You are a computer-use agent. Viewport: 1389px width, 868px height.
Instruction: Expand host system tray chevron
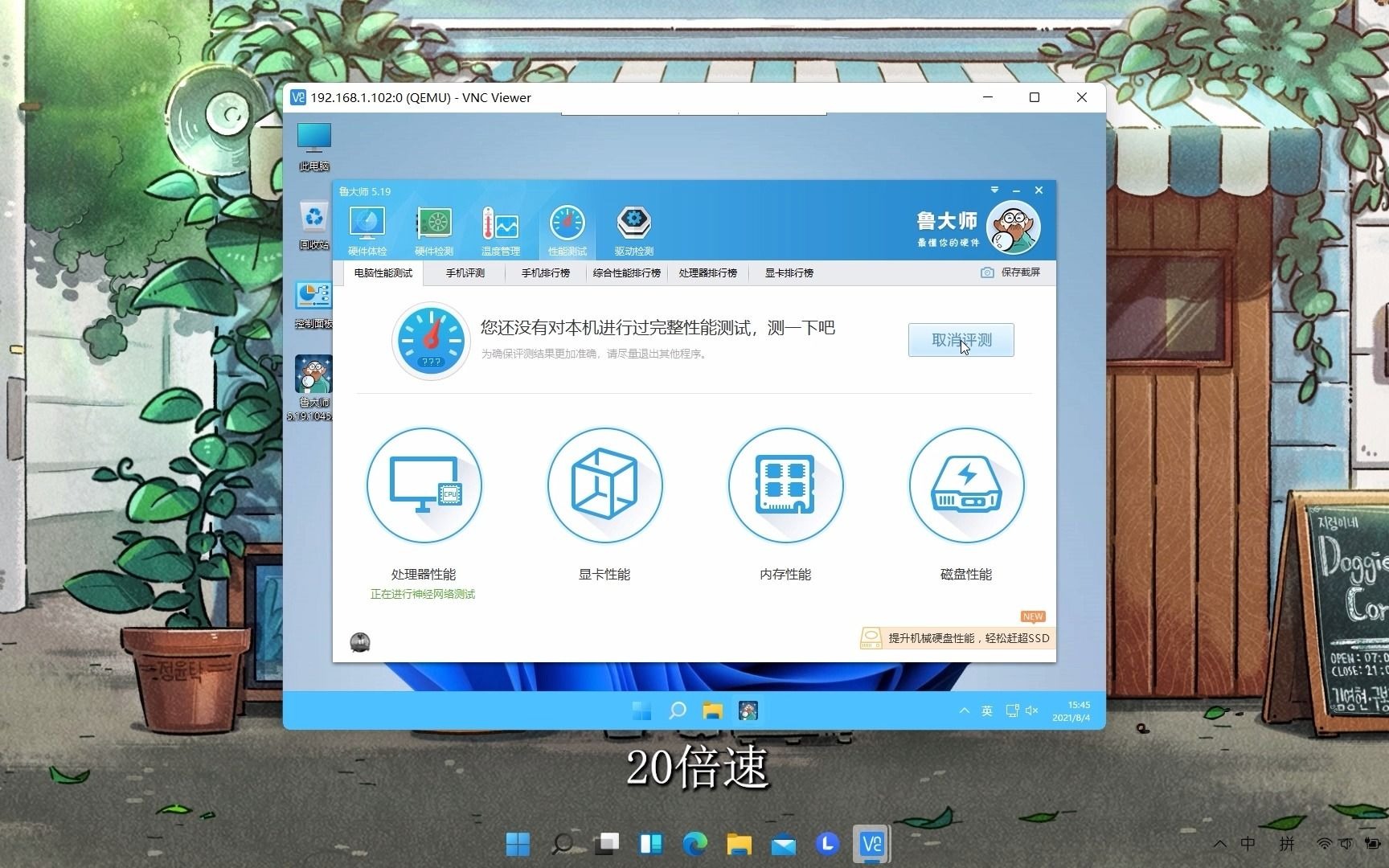(1220, 844)
